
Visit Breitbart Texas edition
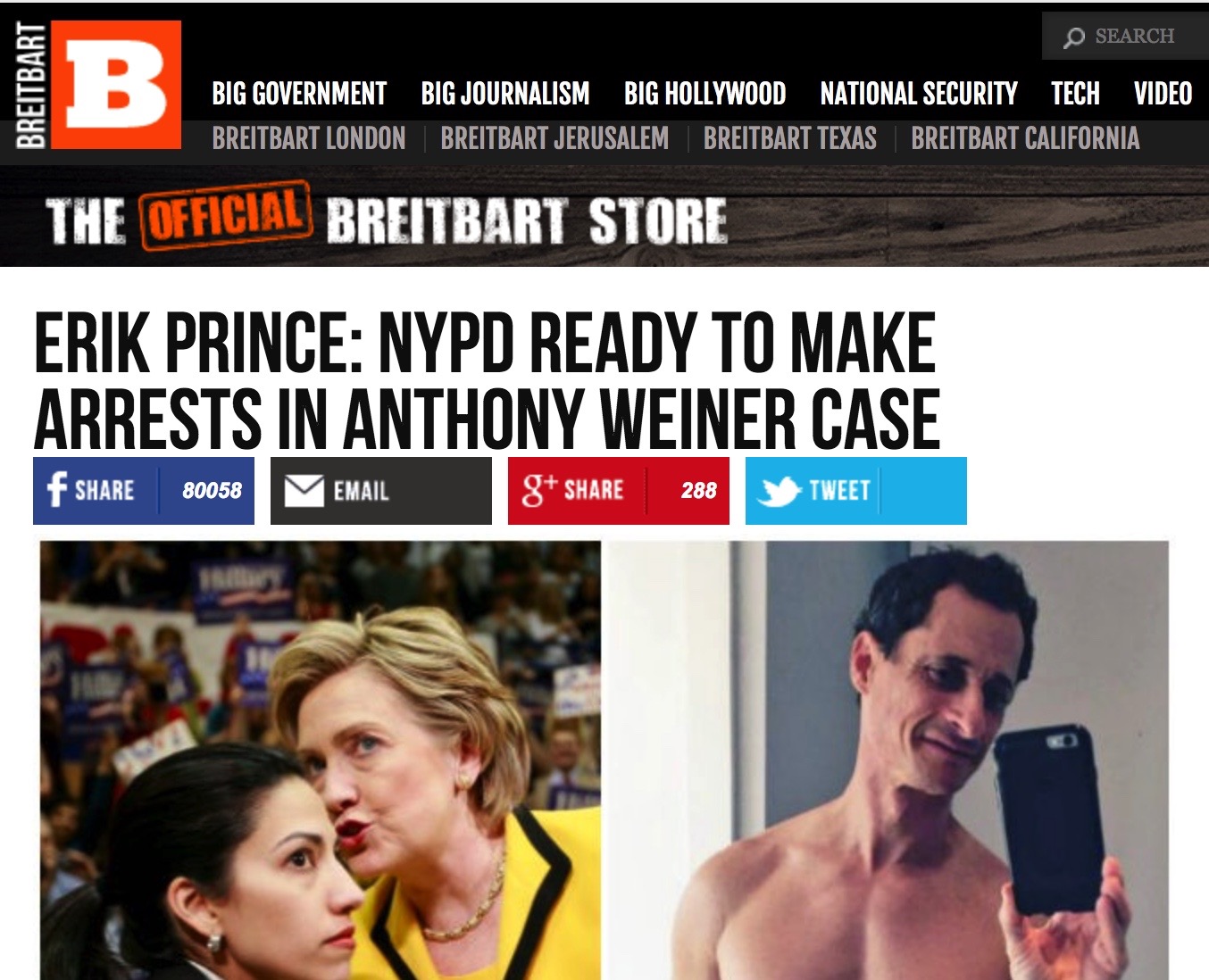tap(790, 138)
